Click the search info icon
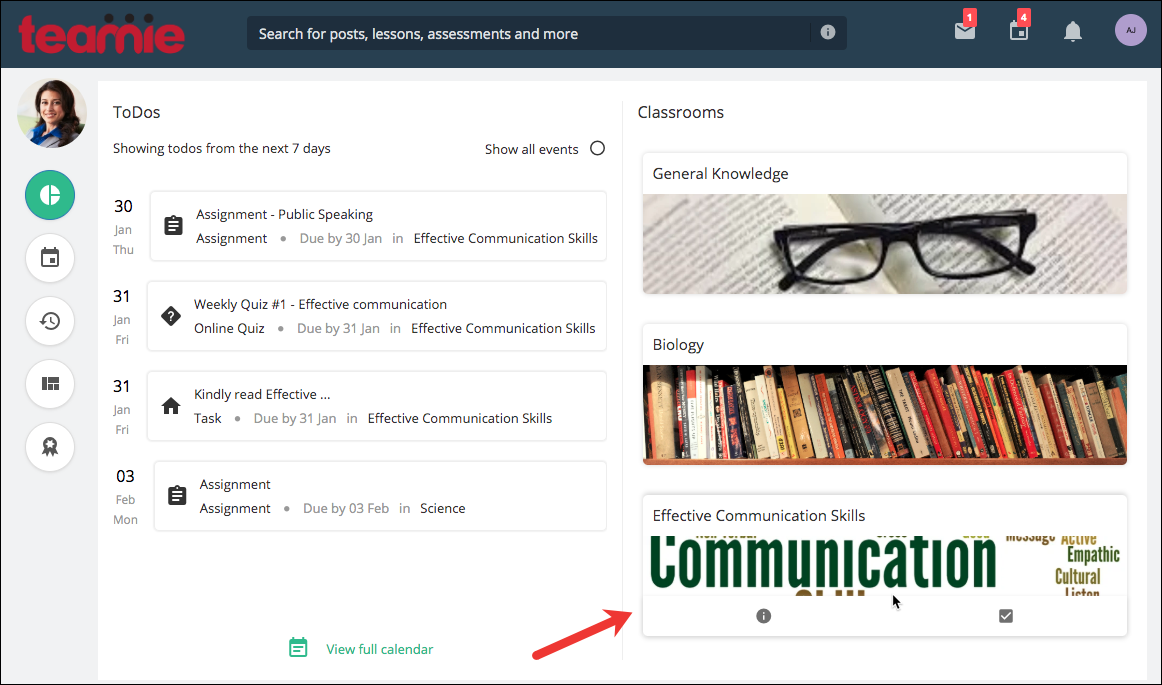This screenshot has height=685, width=1162. click(828, 33)
